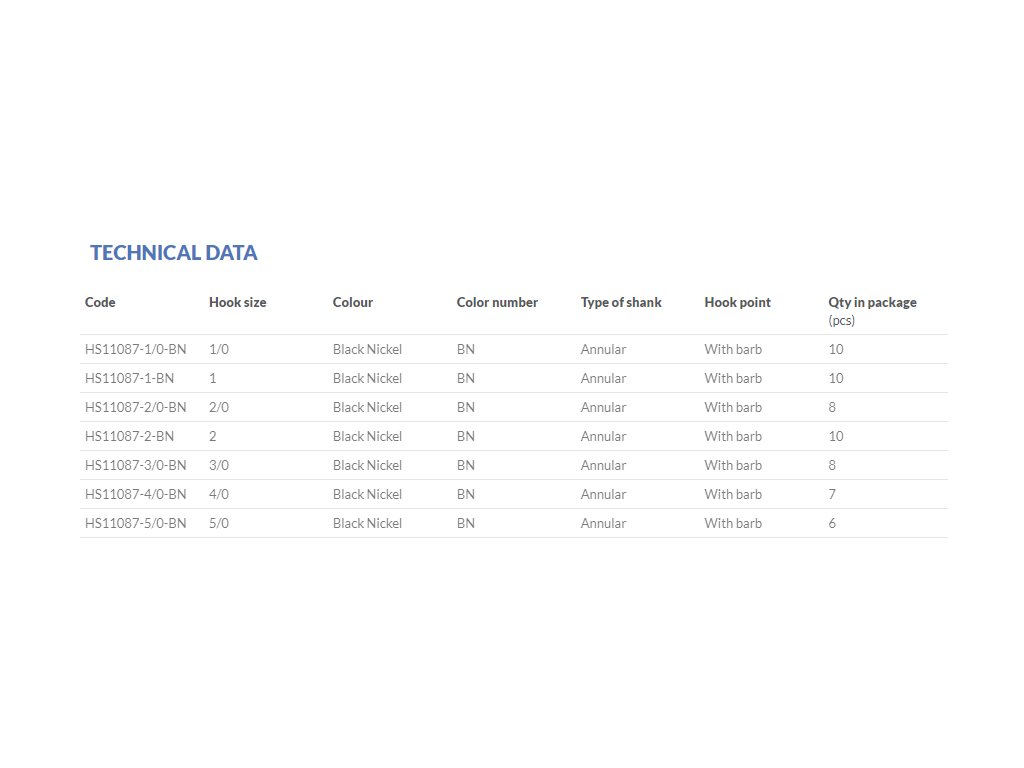Select the Hook size column header
The height and width of the screenshot is (768, 1024).
(238, 302)
